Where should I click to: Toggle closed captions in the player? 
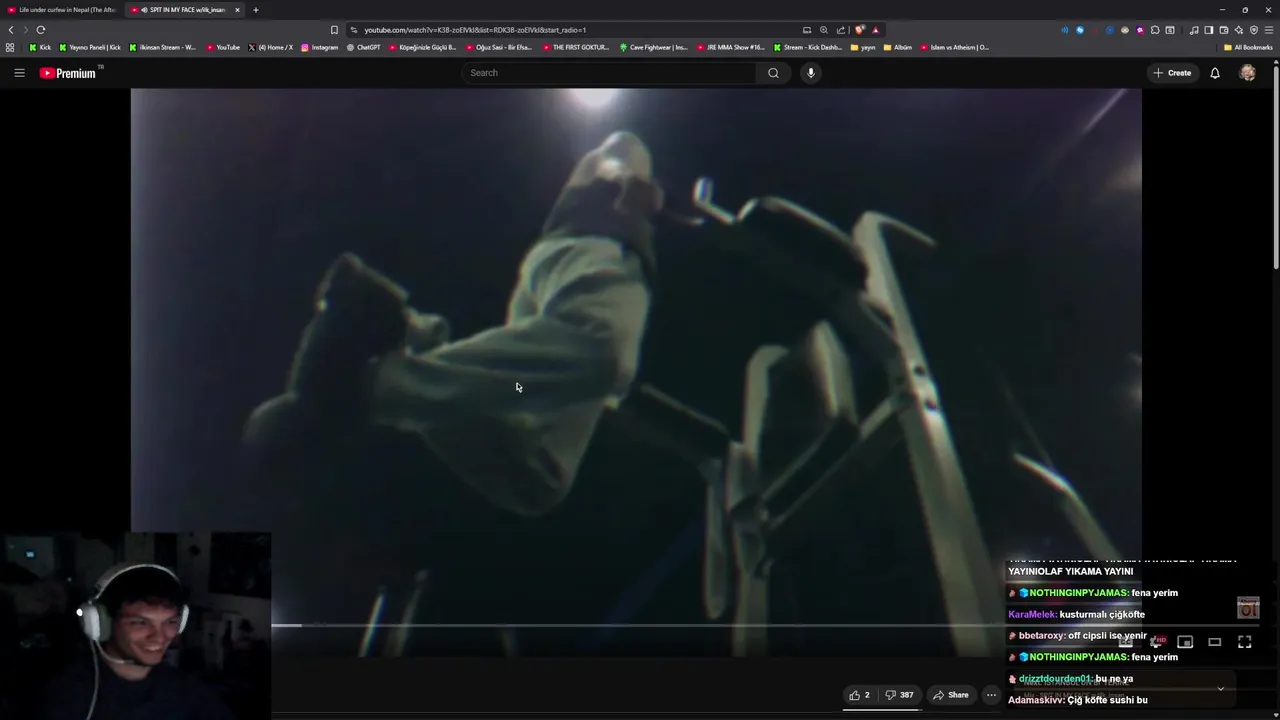[1126, 642]
